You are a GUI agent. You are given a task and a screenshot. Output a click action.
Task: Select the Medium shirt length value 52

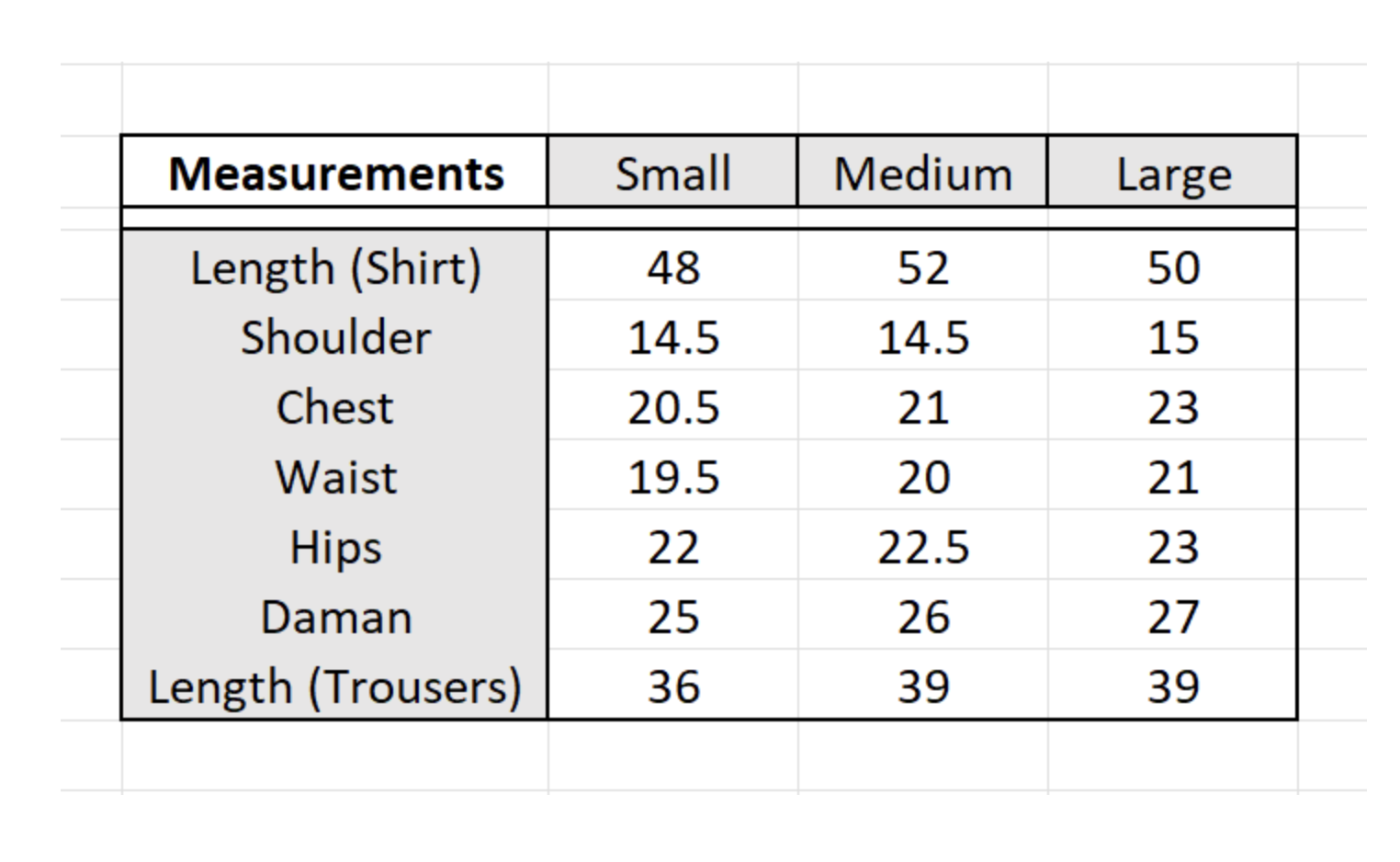[922, 268]
